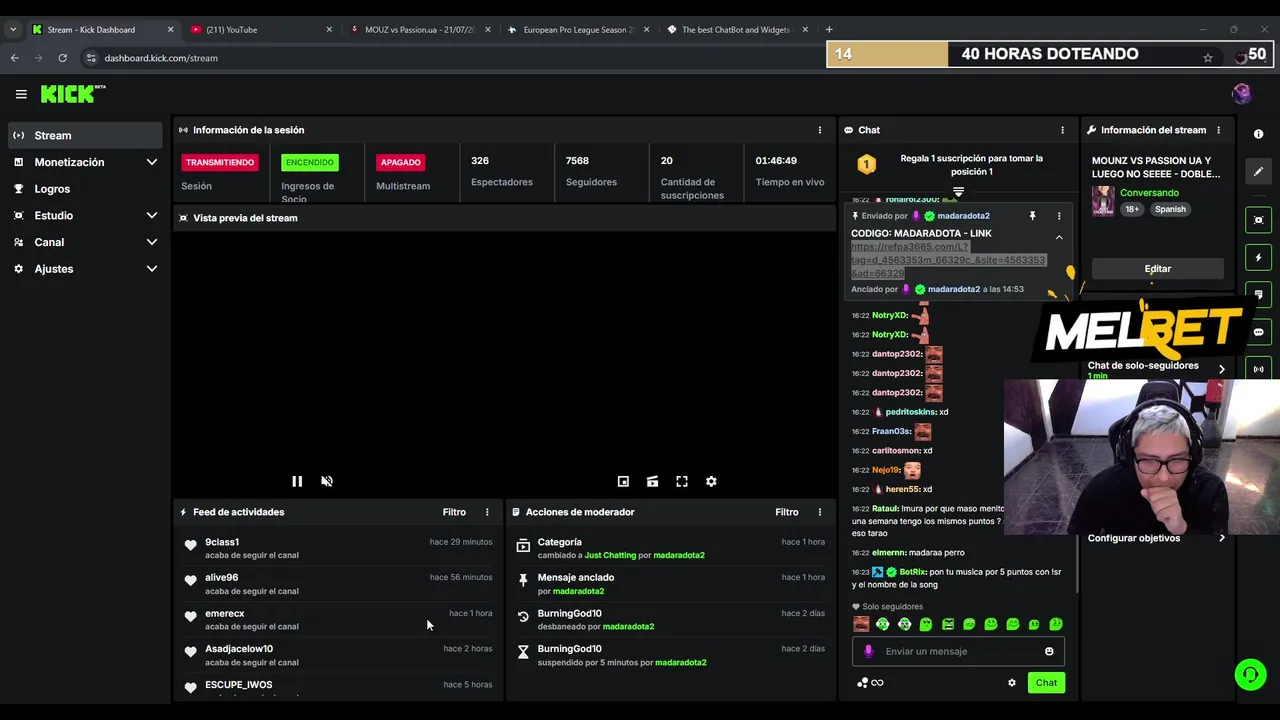Select Logros in the sidebar
1280x720 pixels.
tap(85, 189)
